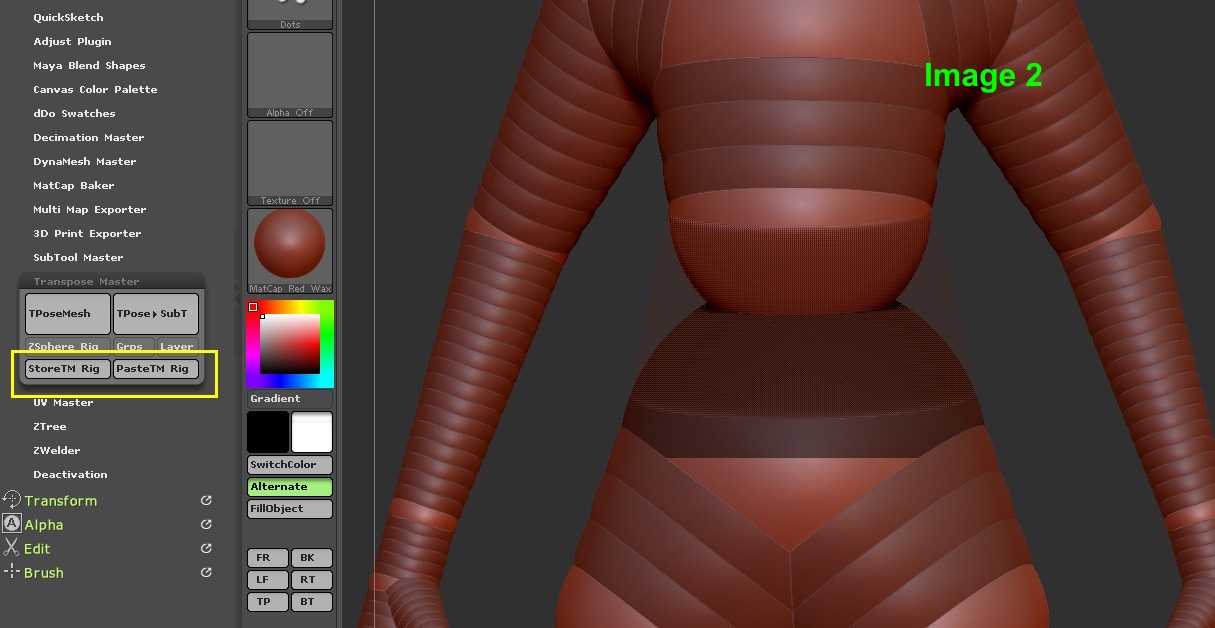Expand the 3D Print Exporter section
The image size is (1215, 628).
tap(87, 233)
